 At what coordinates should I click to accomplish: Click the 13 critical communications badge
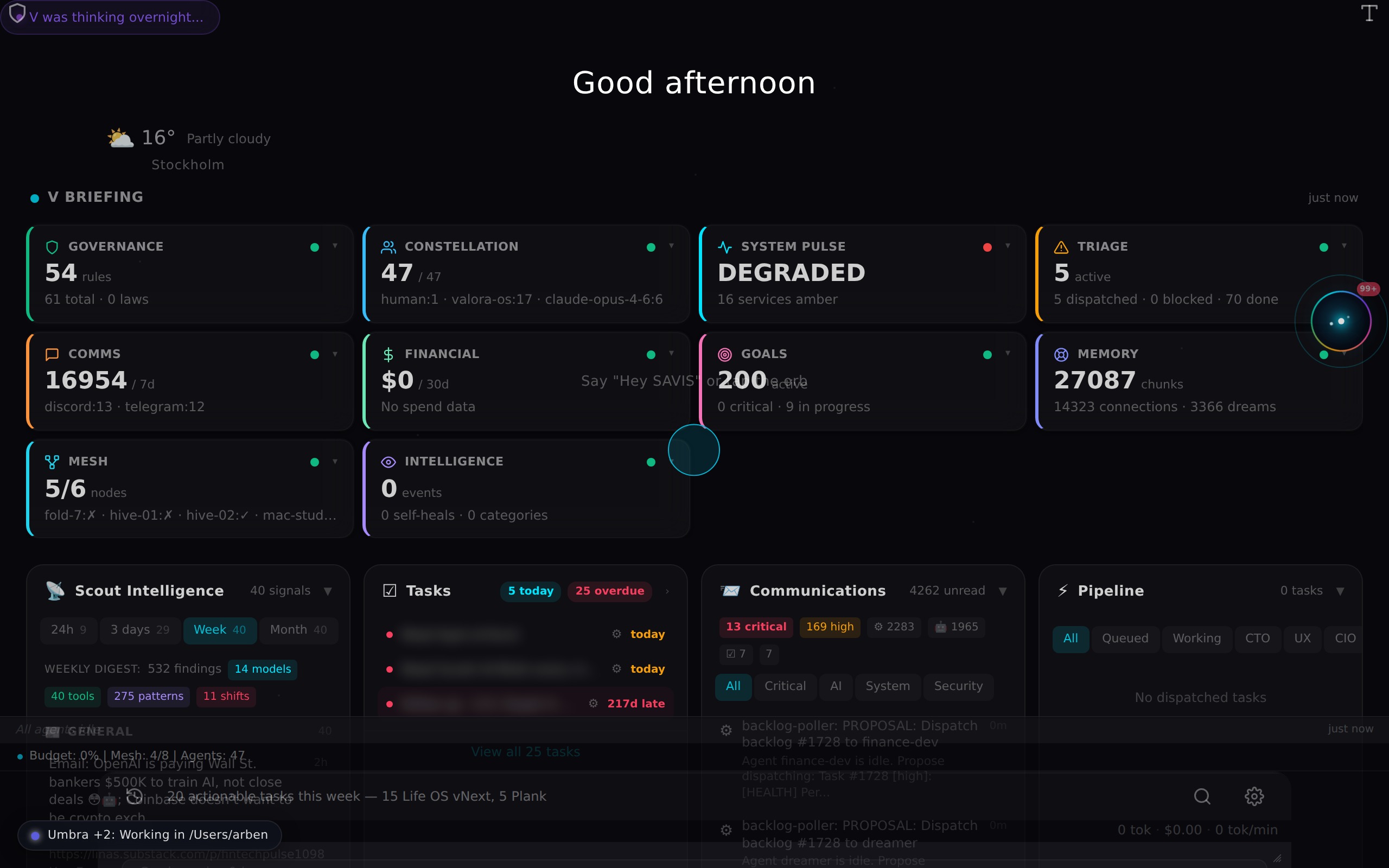[x=756, y=627]
